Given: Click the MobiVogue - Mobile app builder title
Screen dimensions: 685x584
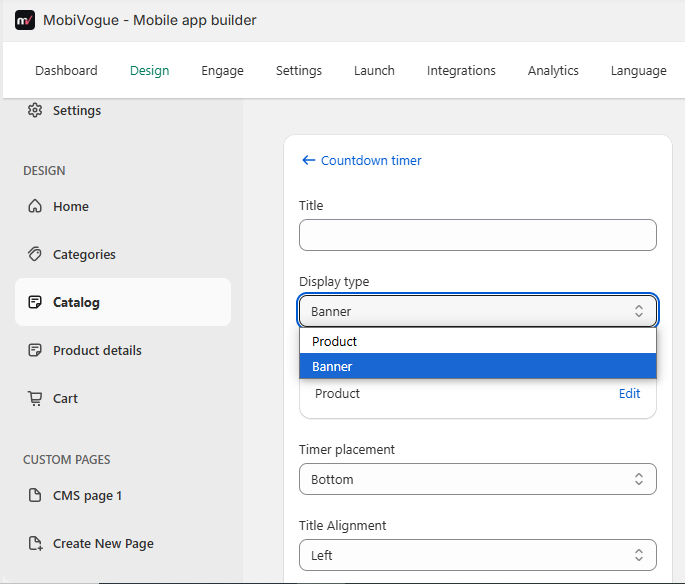Looking at the screenshot, I should pos(150,20).
